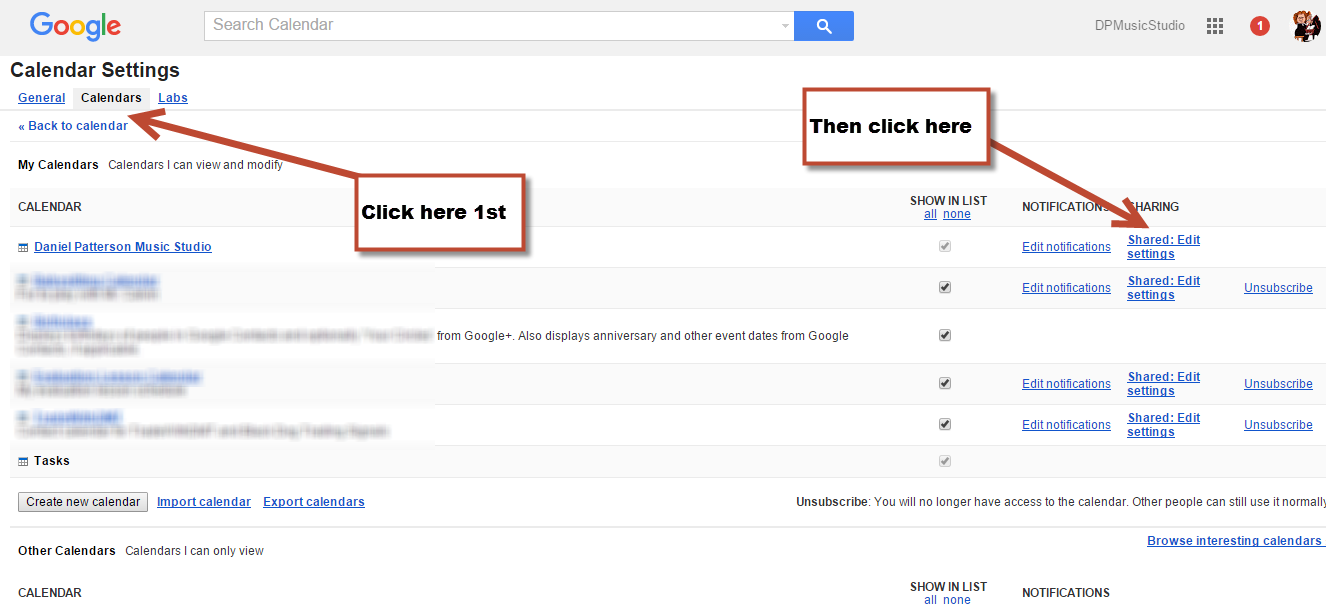Unsubscribe from the fourth calendar row
Image resolution: width=1326 pixels, height=604 pixels.
1278,384
